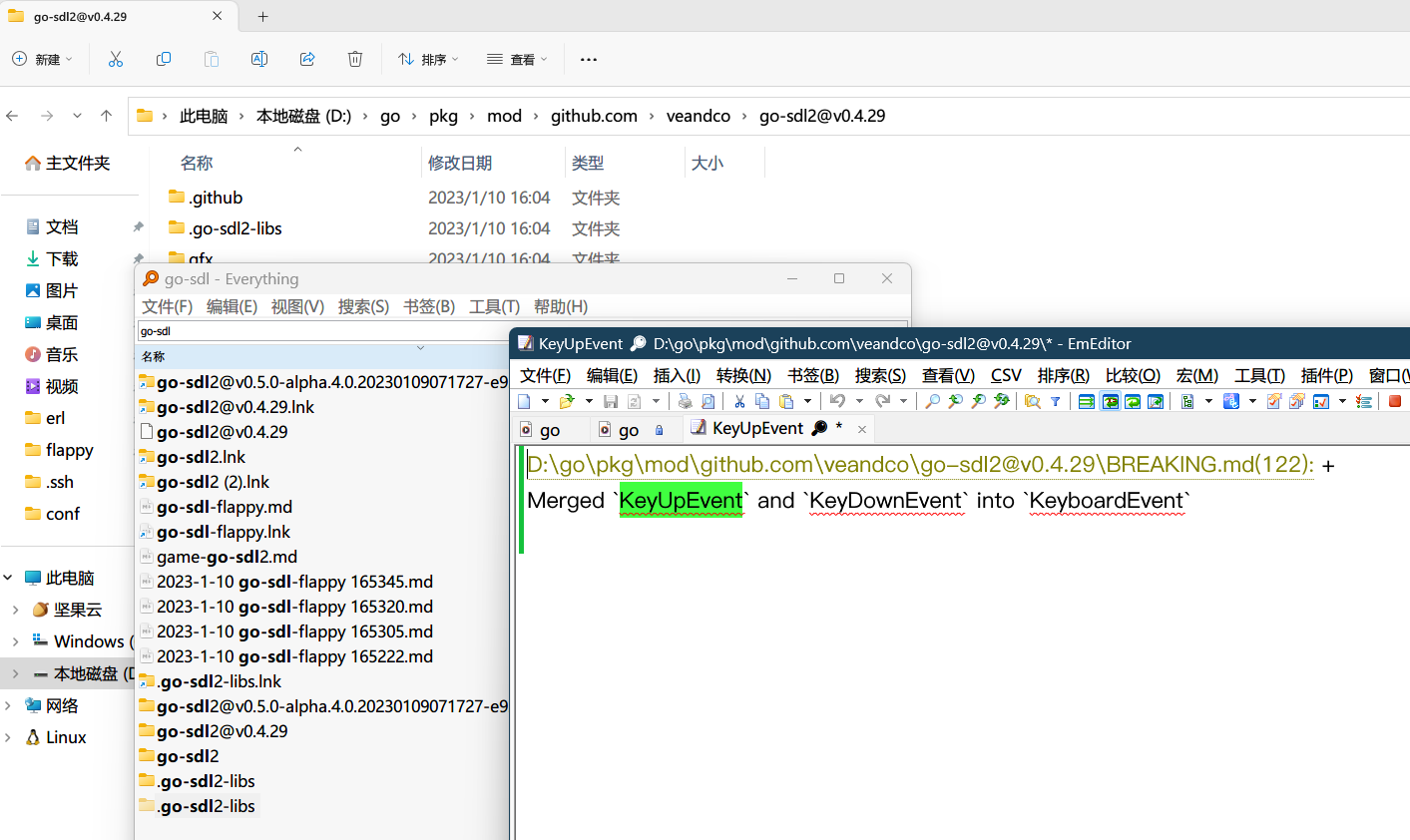The width and height of the screenshot is (1410, 840).
Task: Toggle the No Wrap button in EmEditor toolbar
Action: [1087, 401]
